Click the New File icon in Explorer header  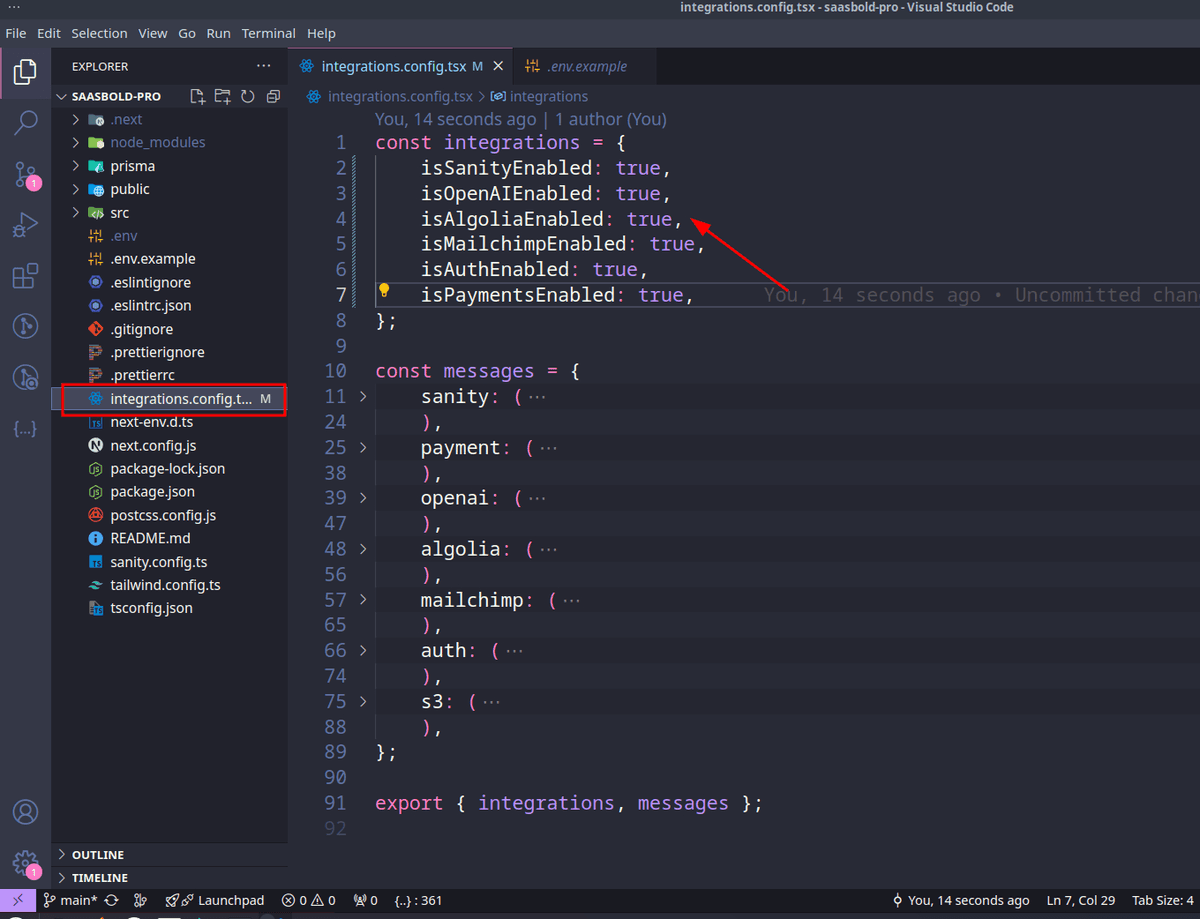point(197,96)
